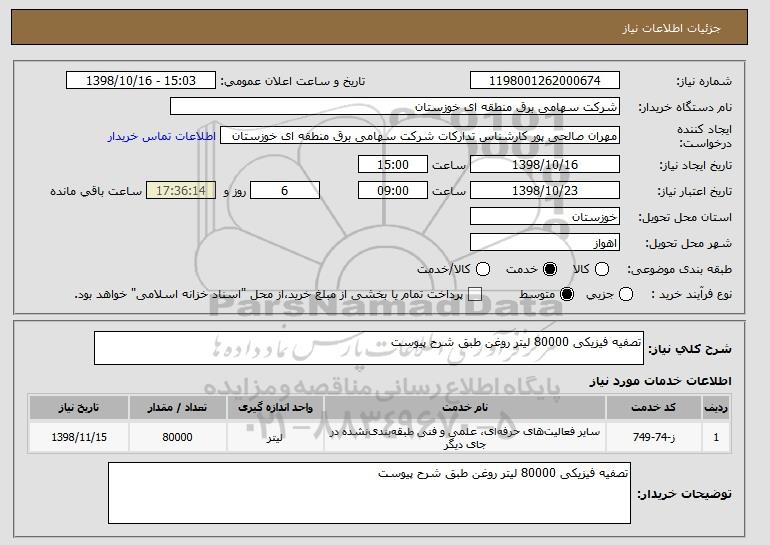This screenshot has height=545, width=770.
Task: Click the 1398/10/16 creation date field
Action: coord(545,164)
